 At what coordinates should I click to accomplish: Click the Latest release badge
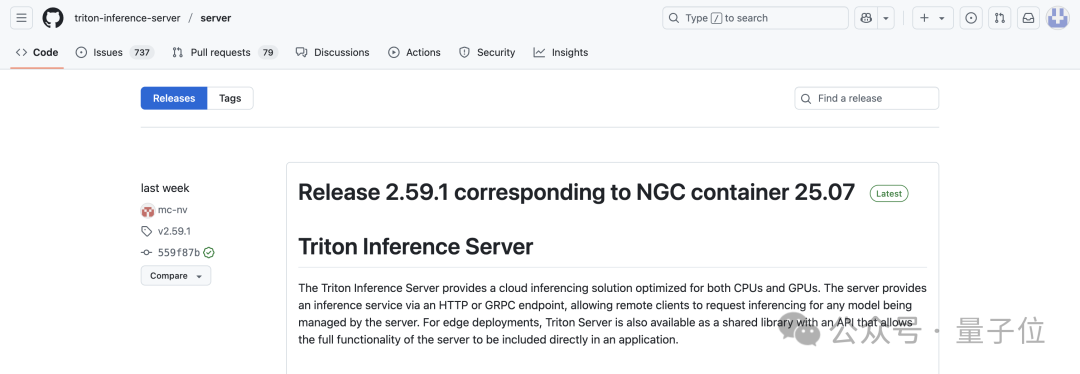(x=889, y=194)
